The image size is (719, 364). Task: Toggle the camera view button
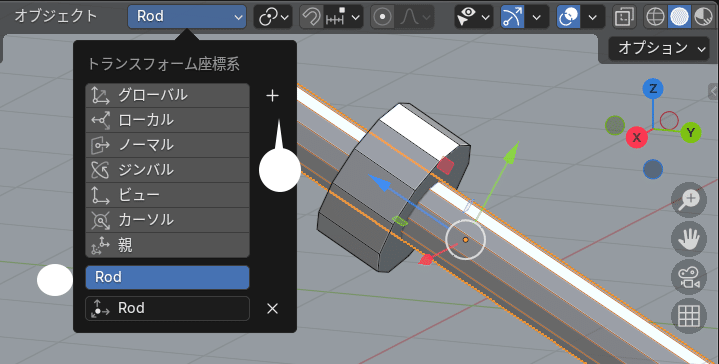click(x=689, y=277)
